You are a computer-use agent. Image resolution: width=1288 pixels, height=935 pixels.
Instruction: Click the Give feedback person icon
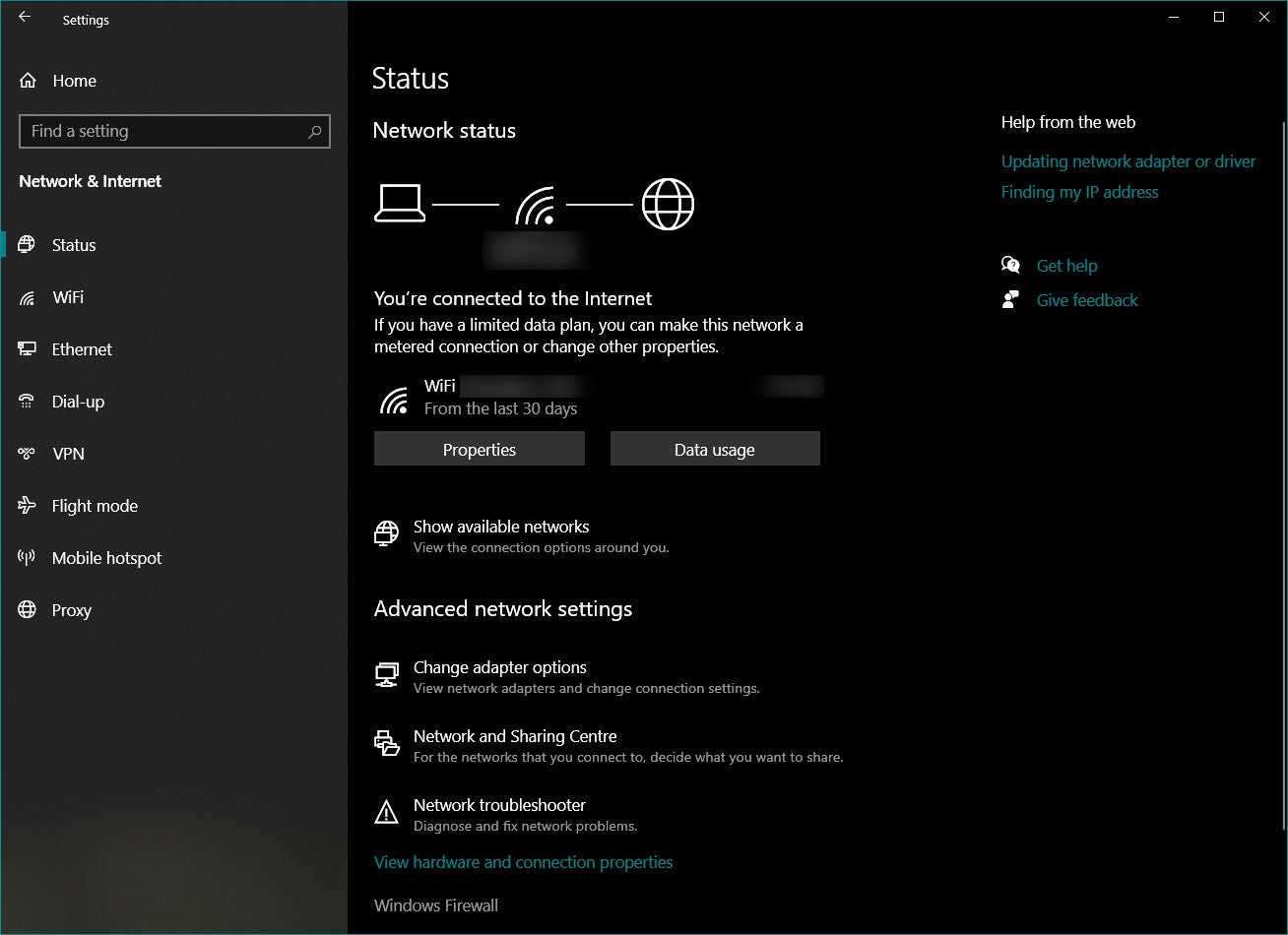click(1010, 299)
